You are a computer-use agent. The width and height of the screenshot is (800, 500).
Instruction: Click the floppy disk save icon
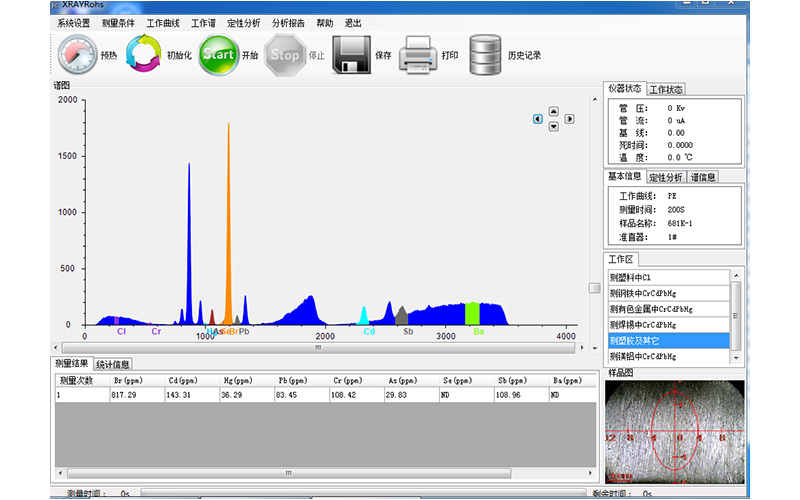352,55
